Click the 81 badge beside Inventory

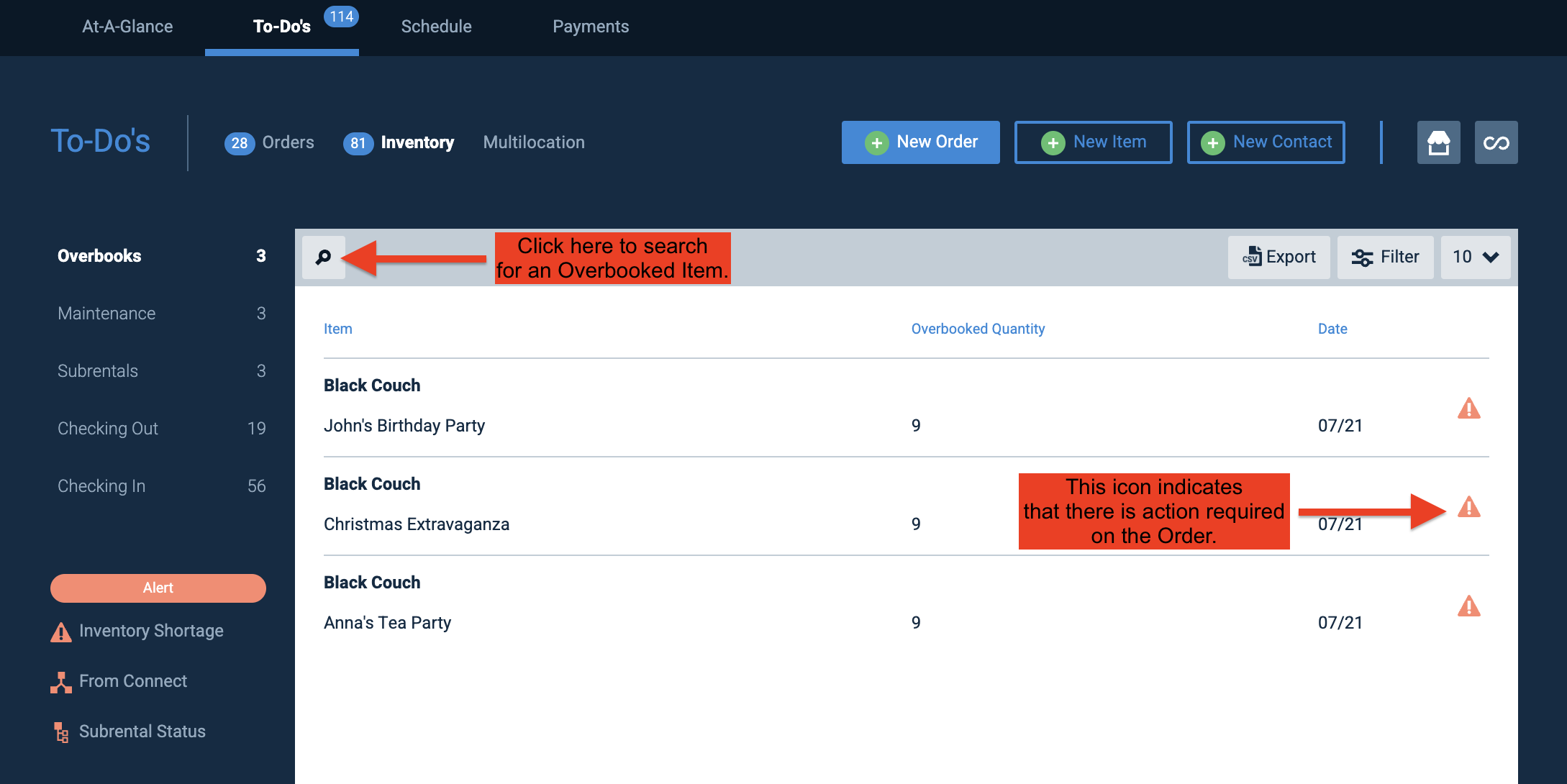pos(358,143)
